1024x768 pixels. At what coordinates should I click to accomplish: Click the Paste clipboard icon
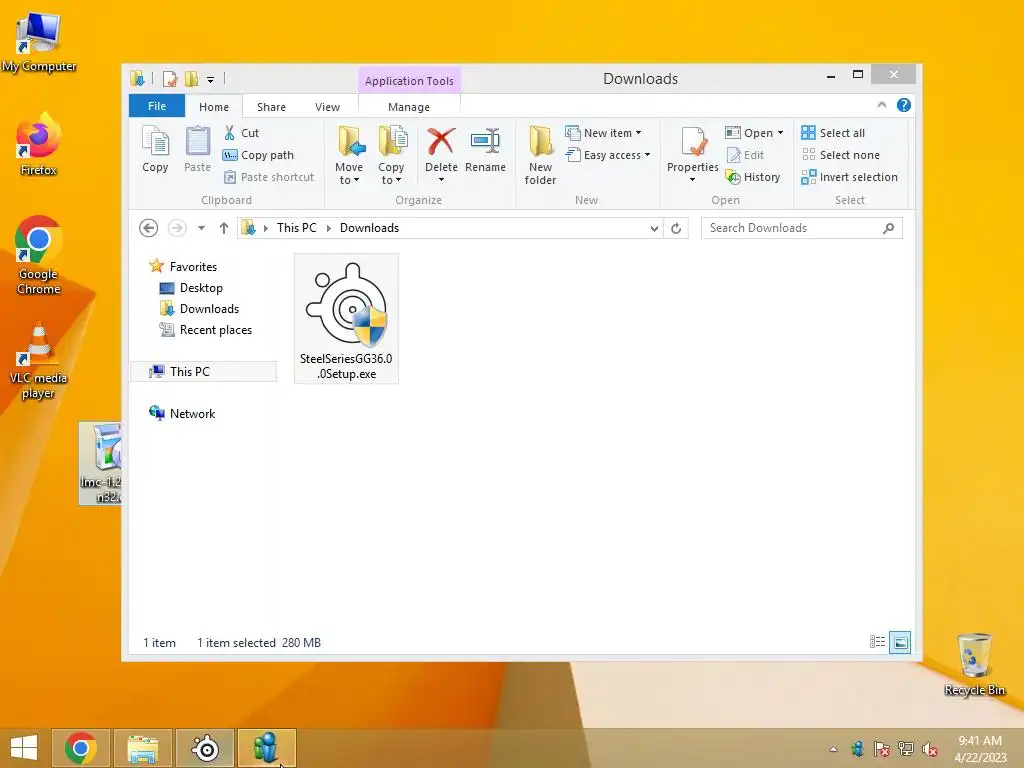197,150
